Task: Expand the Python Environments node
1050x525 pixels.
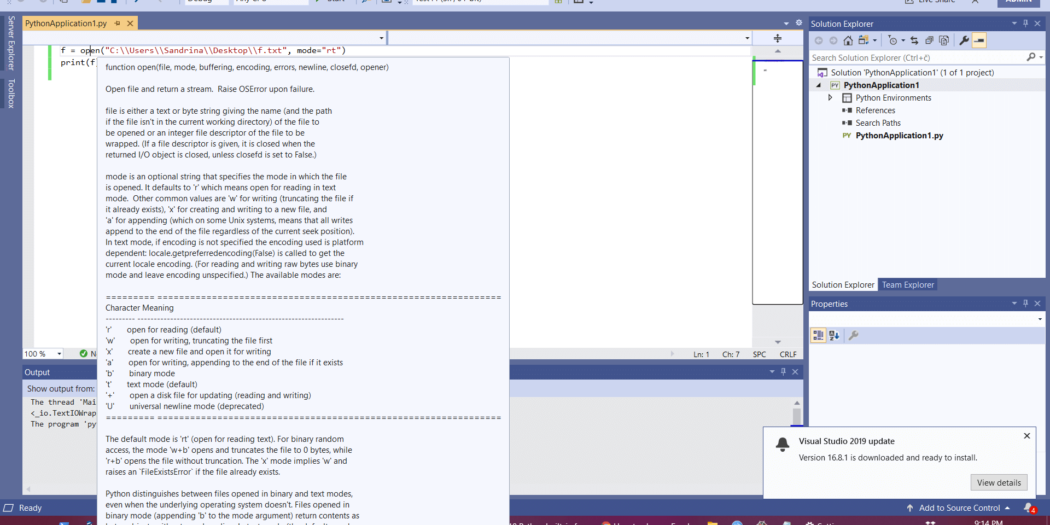Action: pos(830,98)
